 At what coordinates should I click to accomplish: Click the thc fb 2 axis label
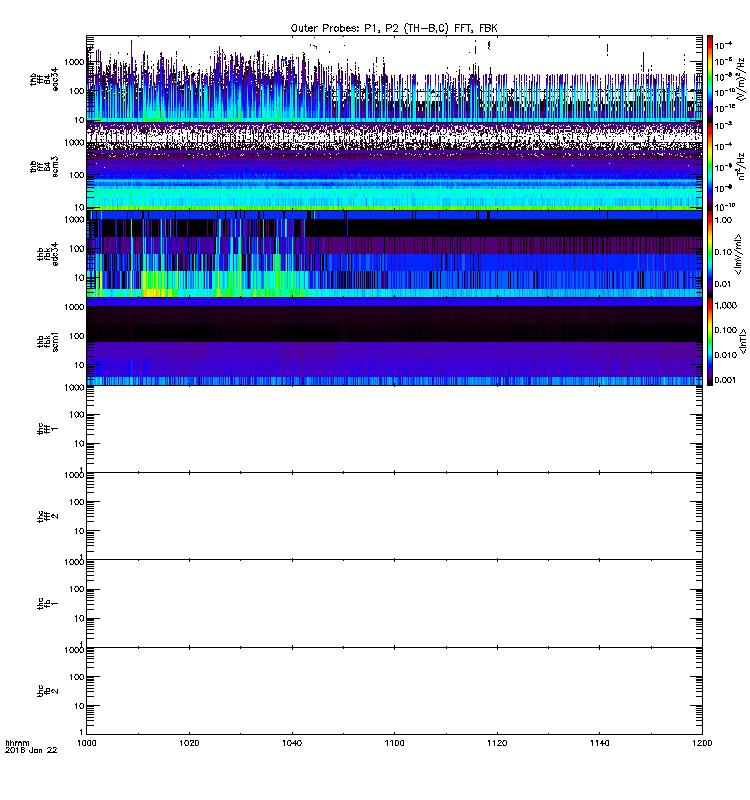pos(47,691)
